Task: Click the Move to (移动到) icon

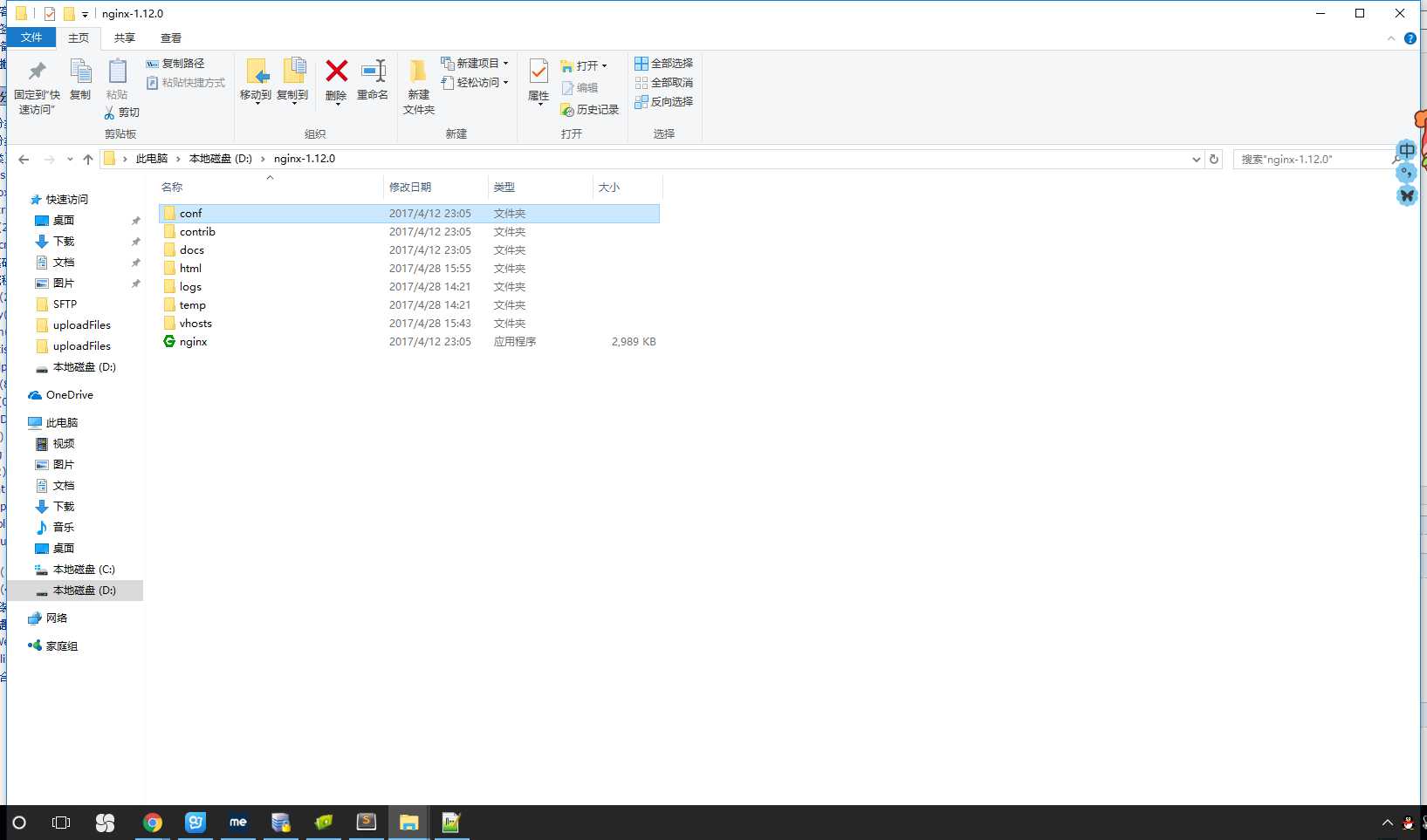Action: click(257, 72)
